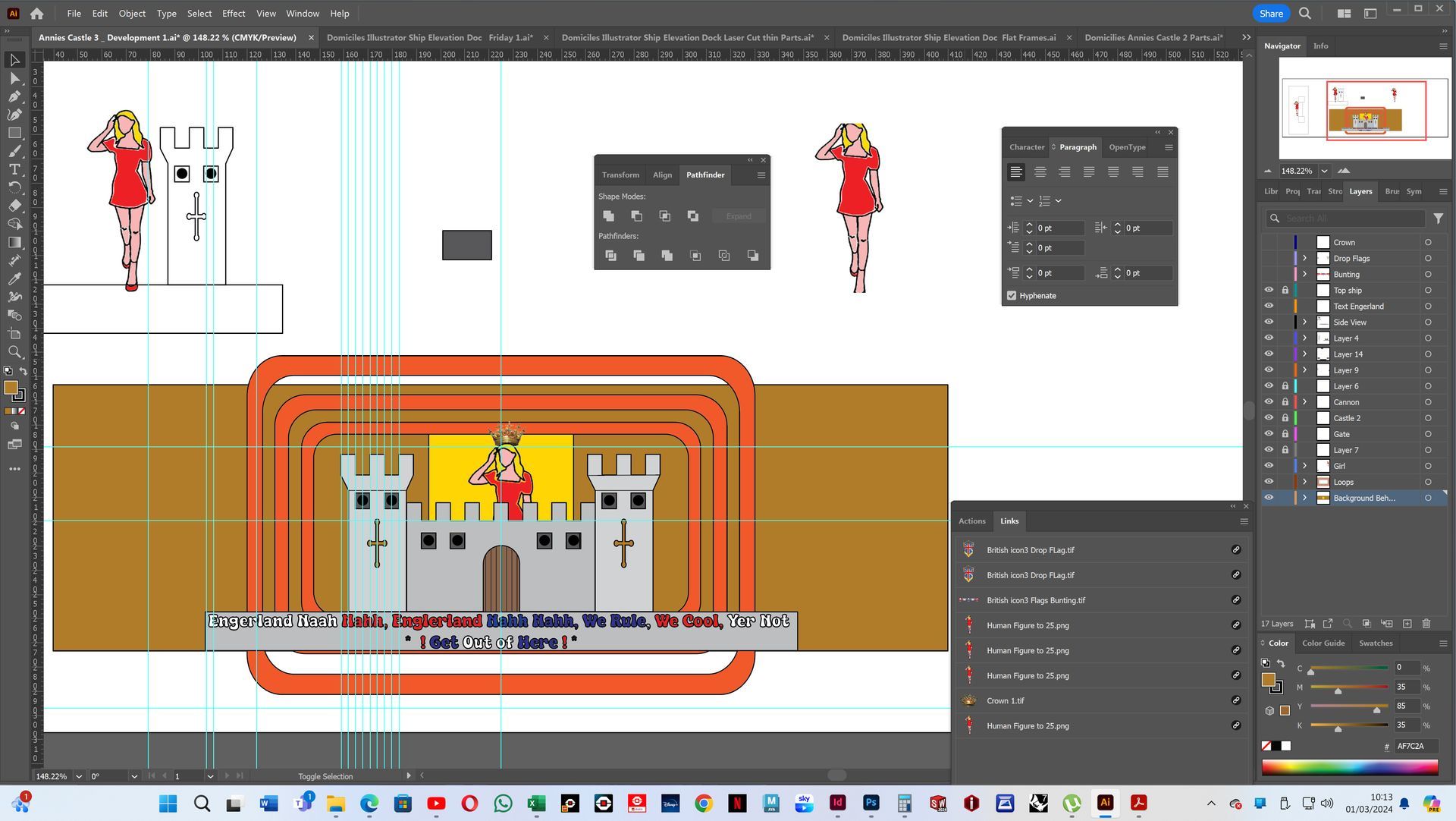Pick the Eyedropper tool
Viewport: 1456px width, 821px height.
click(x=14, y=278)
